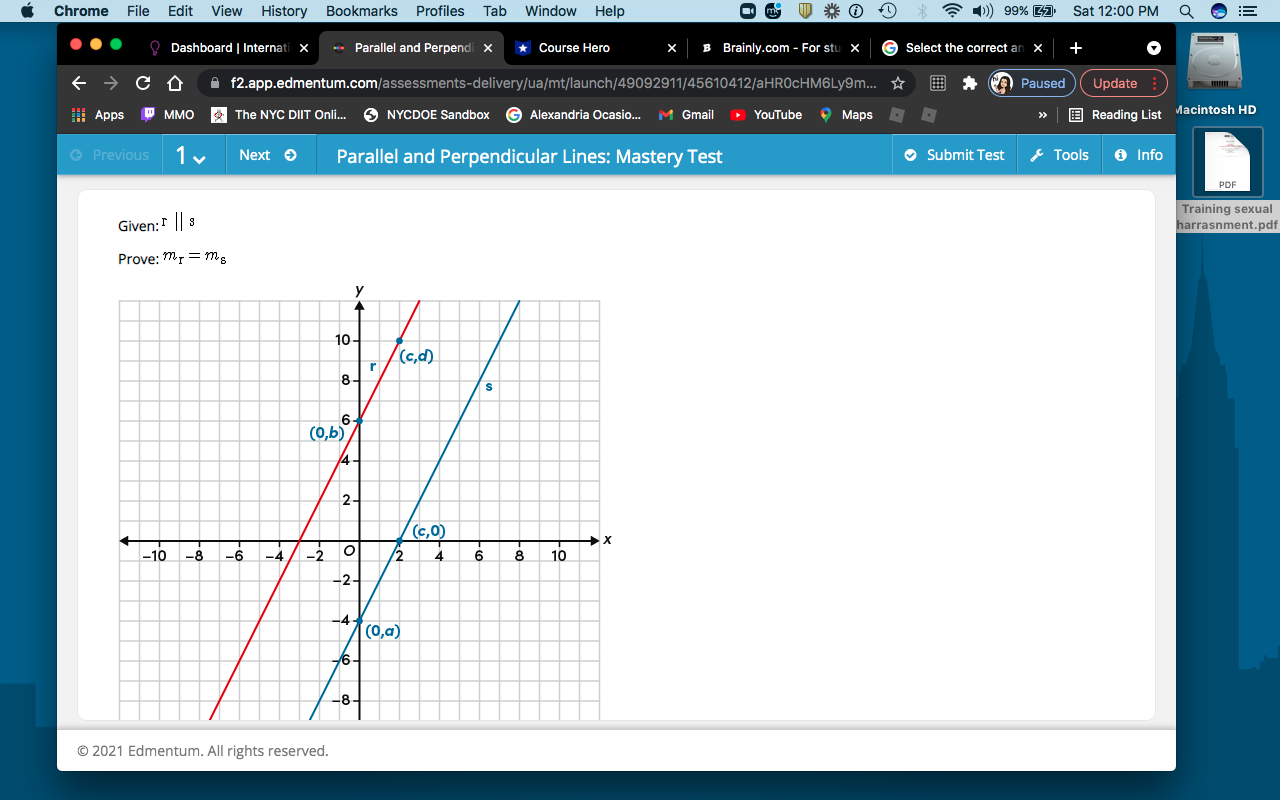Open the Extensions puzzle icon
The image size is (1280, 800).
pyautogui.click(x=969, y=83)
